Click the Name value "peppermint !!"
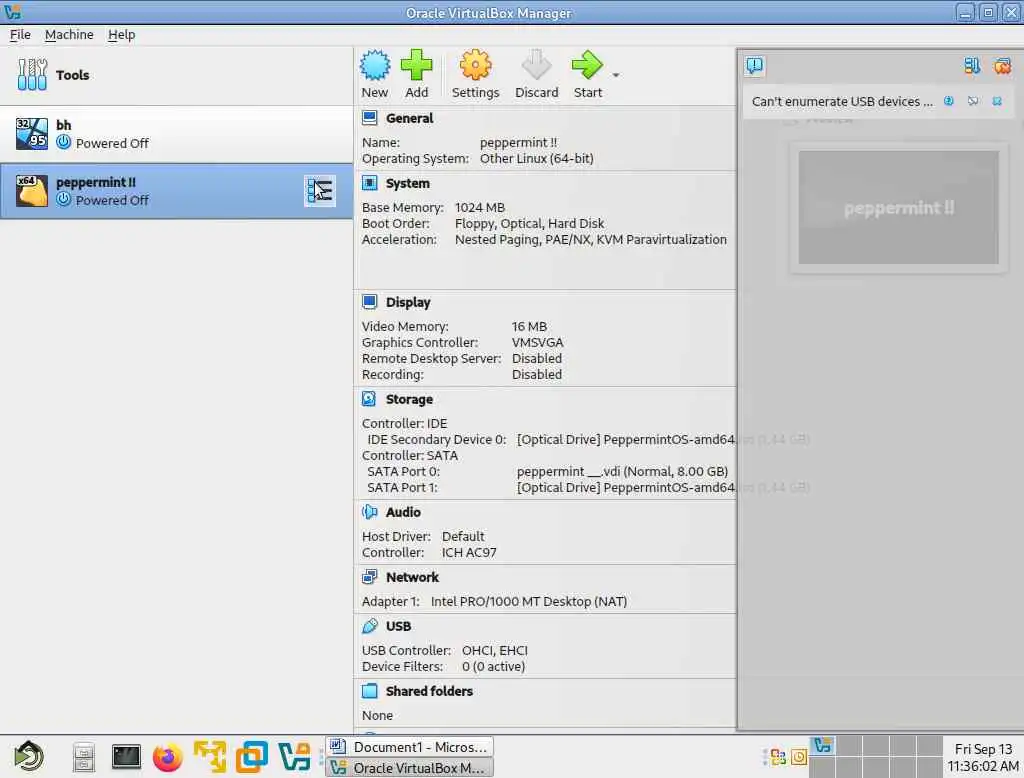Viewport: 1024px width, 778px height. (519, 142)
